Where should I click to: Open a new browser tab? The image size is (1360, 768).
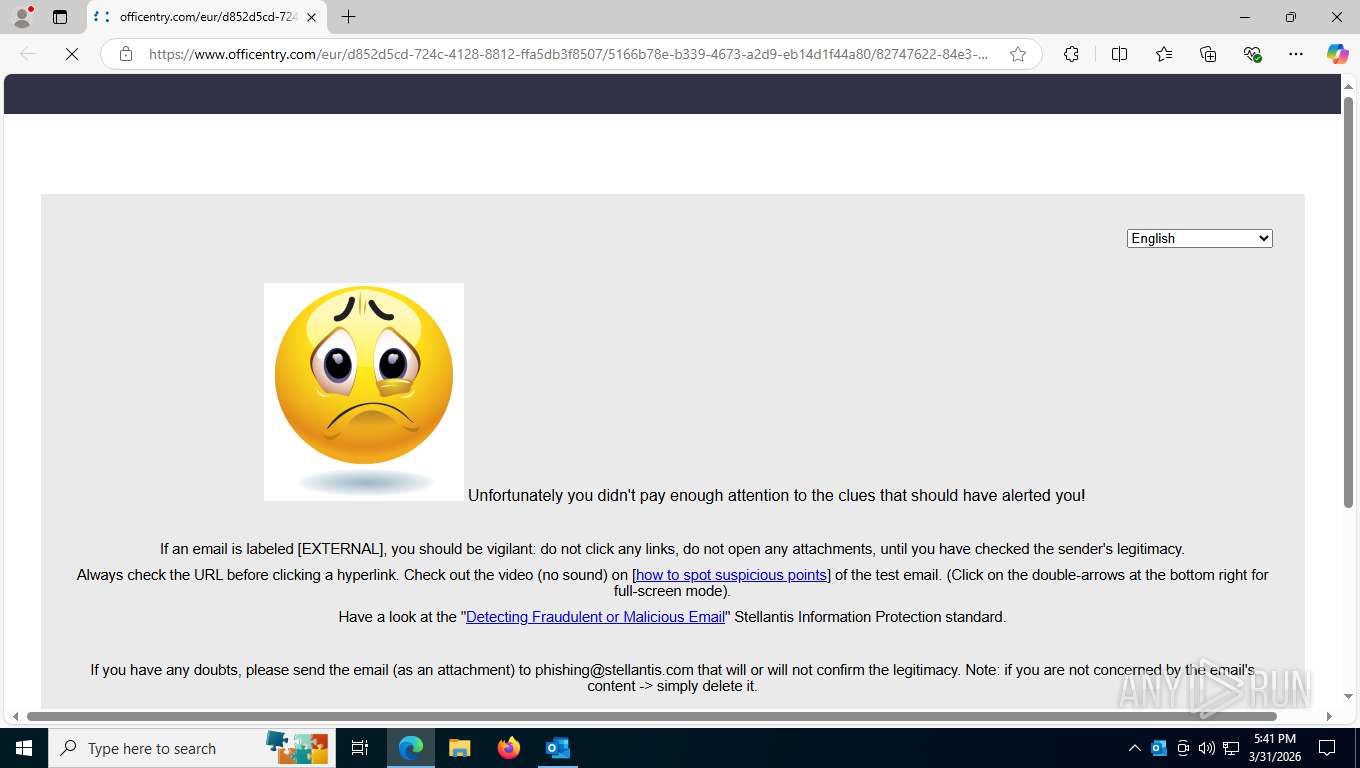pyautogui.click(x=348, y=17)
